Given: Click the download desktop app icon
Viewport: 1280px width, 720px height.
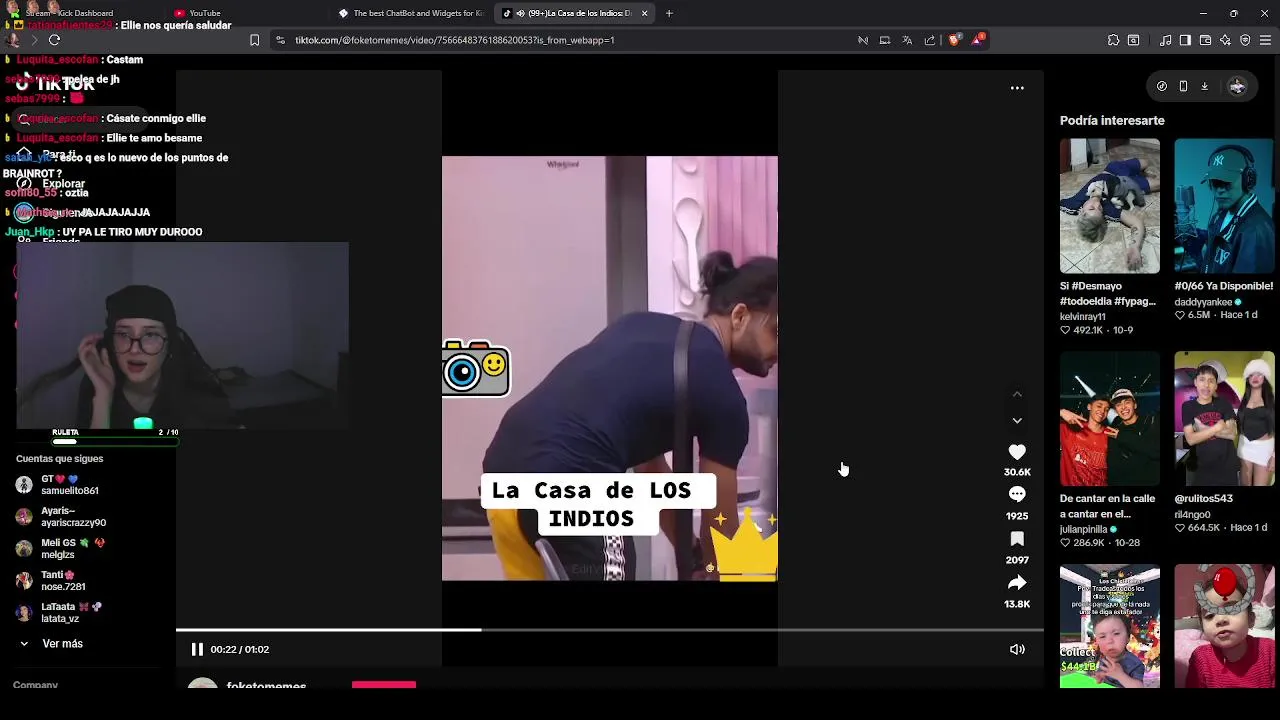Looking at the screenshot, I should point(1204,86).
